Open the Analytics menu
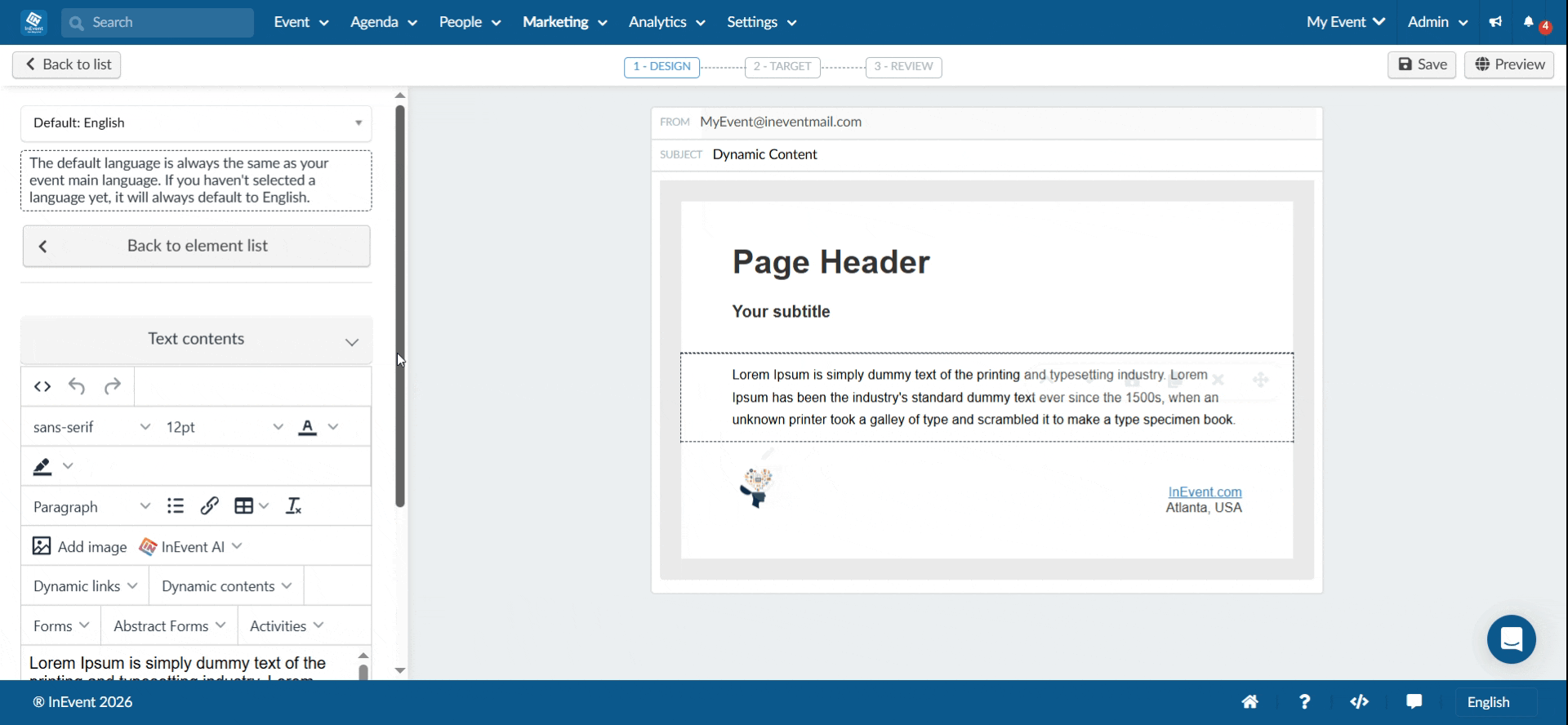This screenshot has height=725, width=1568. pos(666,22)
